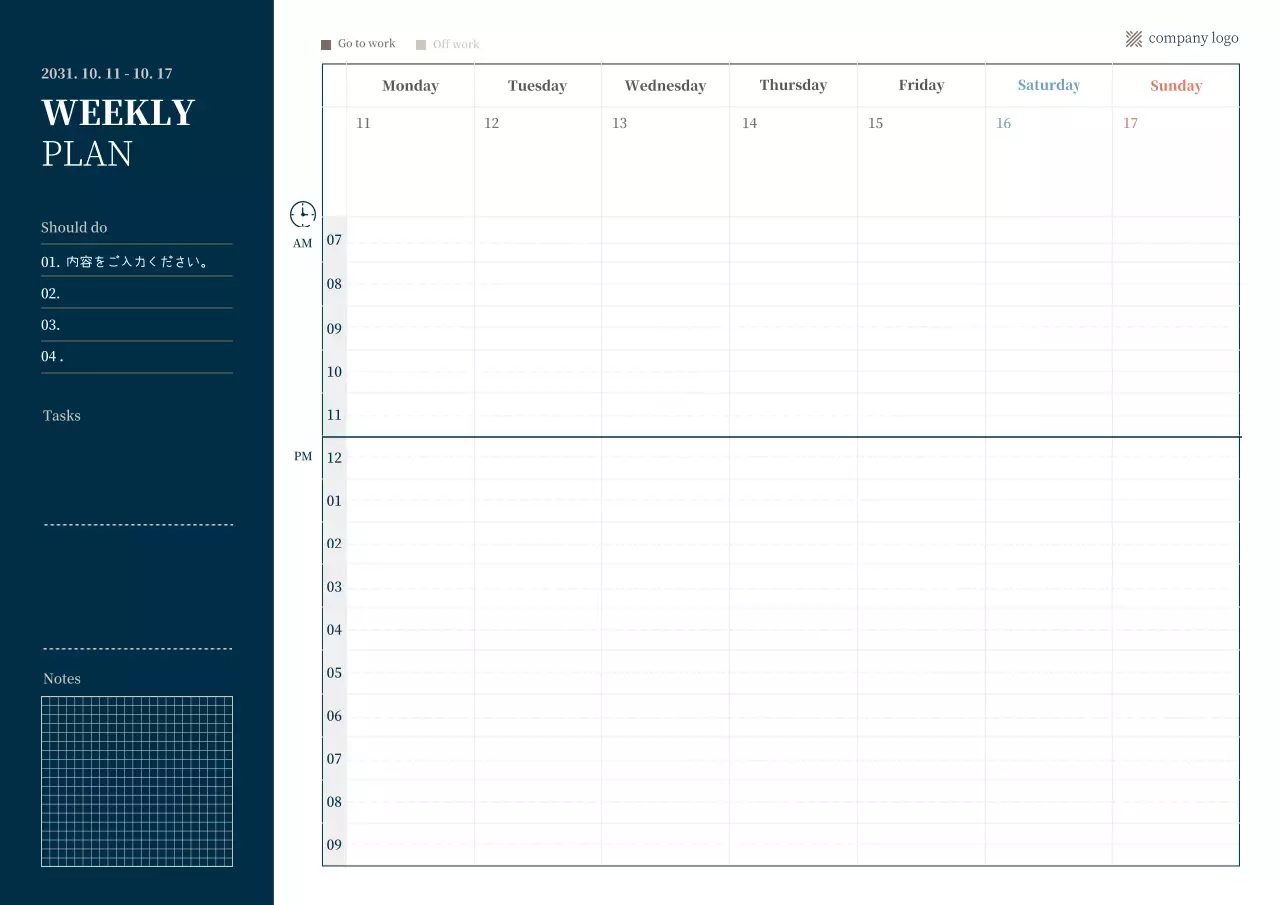
Task: Click the Wednesday column header
Action: pos(665,86)
